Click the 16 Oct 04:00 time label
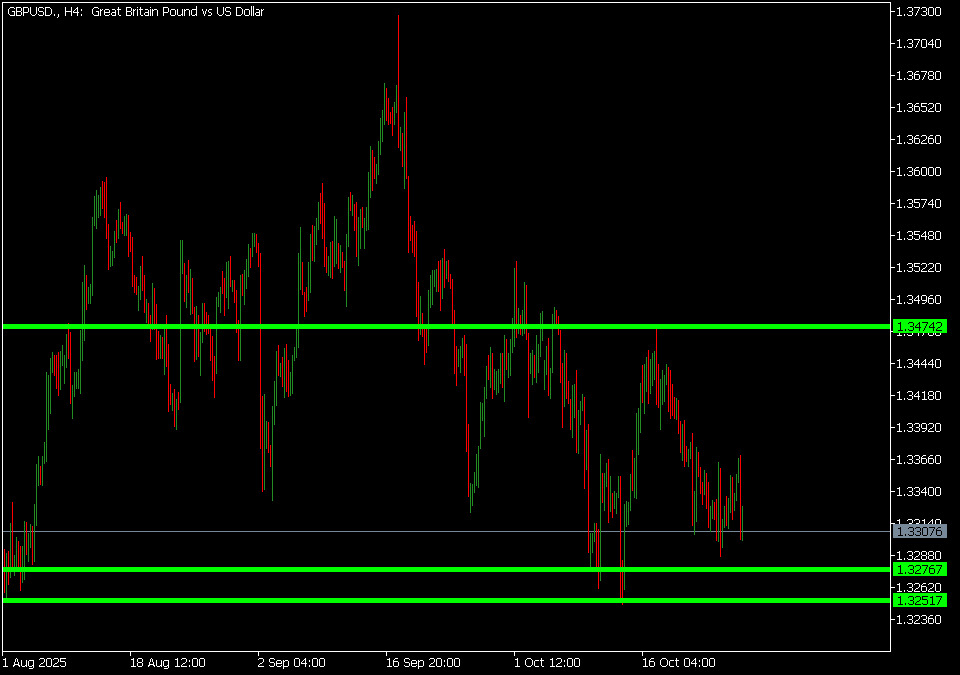The width and height of the screenshot is (960, 675). (x=678, y=662)
